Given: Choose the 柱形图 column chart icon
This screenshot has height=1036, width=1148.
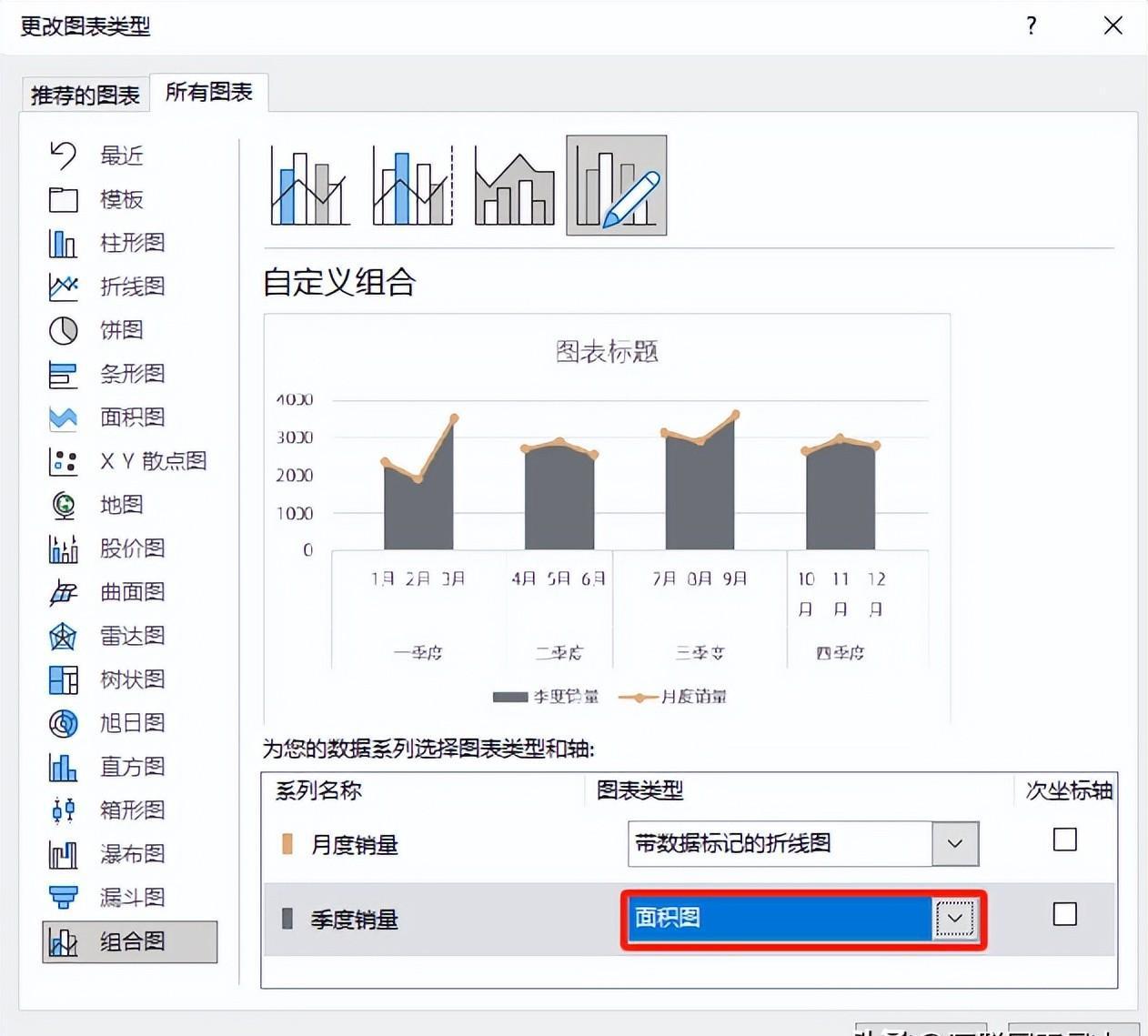Looking at the screenshot, I should (63, 243).
